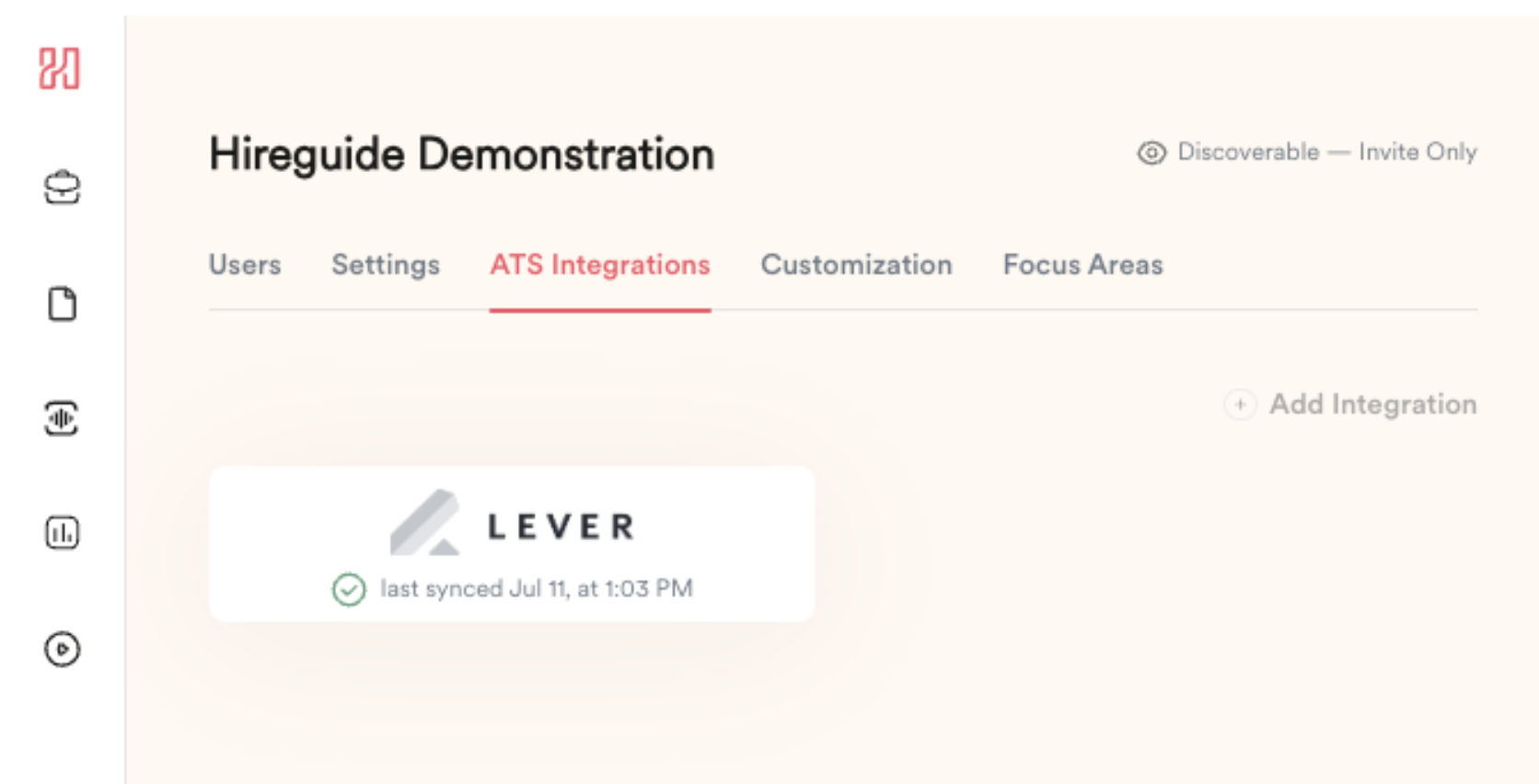Switch to the Users tab
This screenshot has height=784, width=1539.
pyautogui.click(x=245, y=265)
